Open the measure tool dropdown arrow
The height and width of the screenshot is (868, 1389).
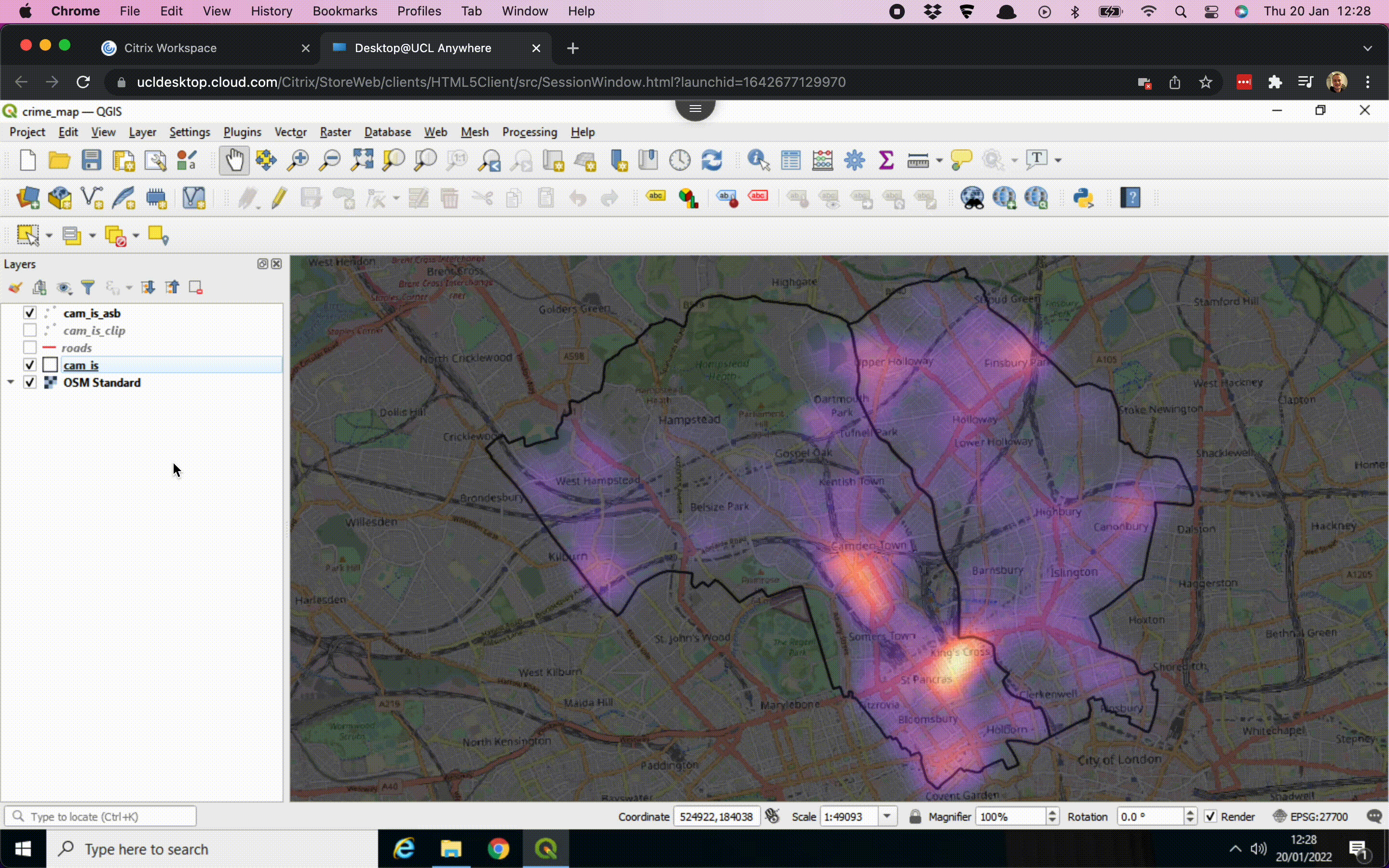point(940,160)
